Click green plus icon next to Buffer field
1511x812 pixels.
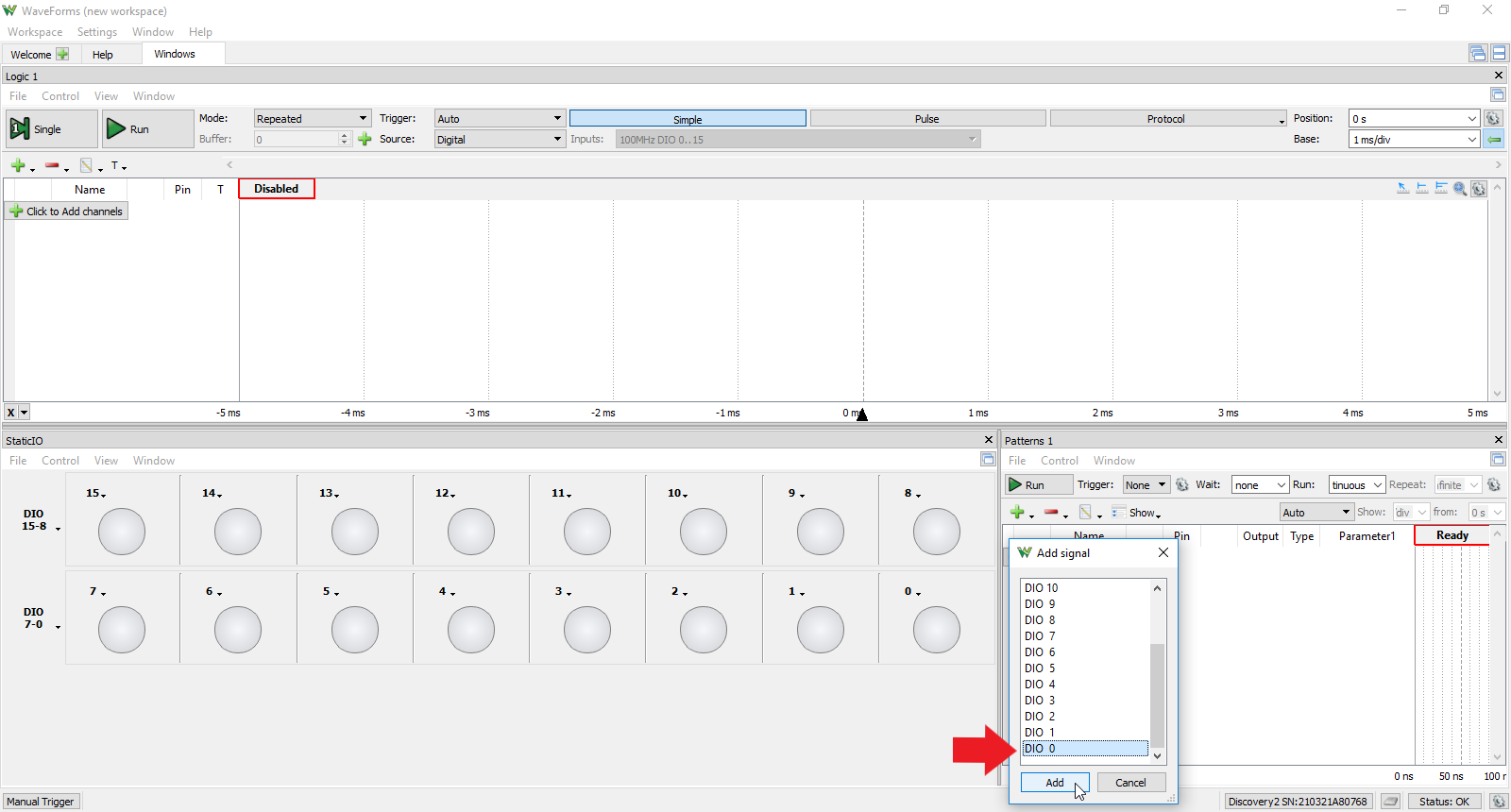[365, 140]
